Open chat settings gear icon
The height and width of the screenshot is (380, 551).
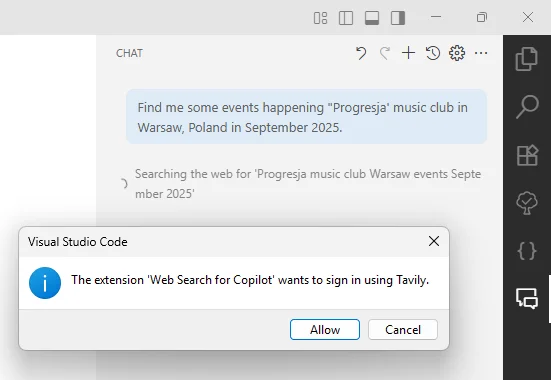[457, 53]
